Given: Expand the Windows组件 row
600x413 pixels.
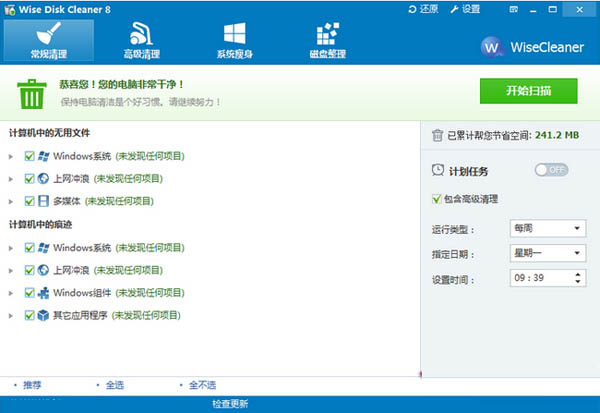Looking at the screenshot, I should [x=11, y=293].
